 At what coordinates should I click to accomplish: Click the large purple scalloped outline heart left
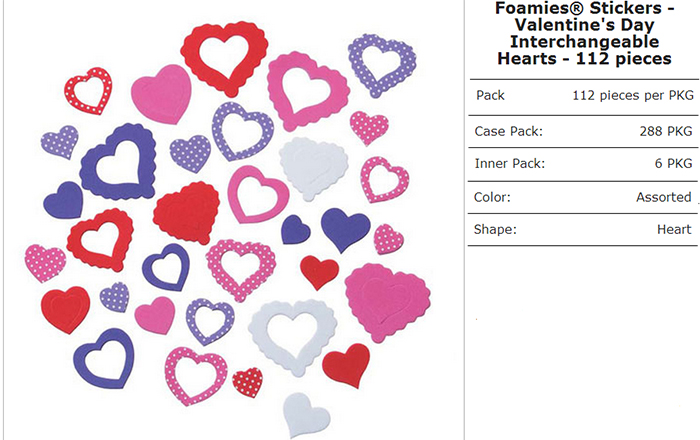point(119,162)
